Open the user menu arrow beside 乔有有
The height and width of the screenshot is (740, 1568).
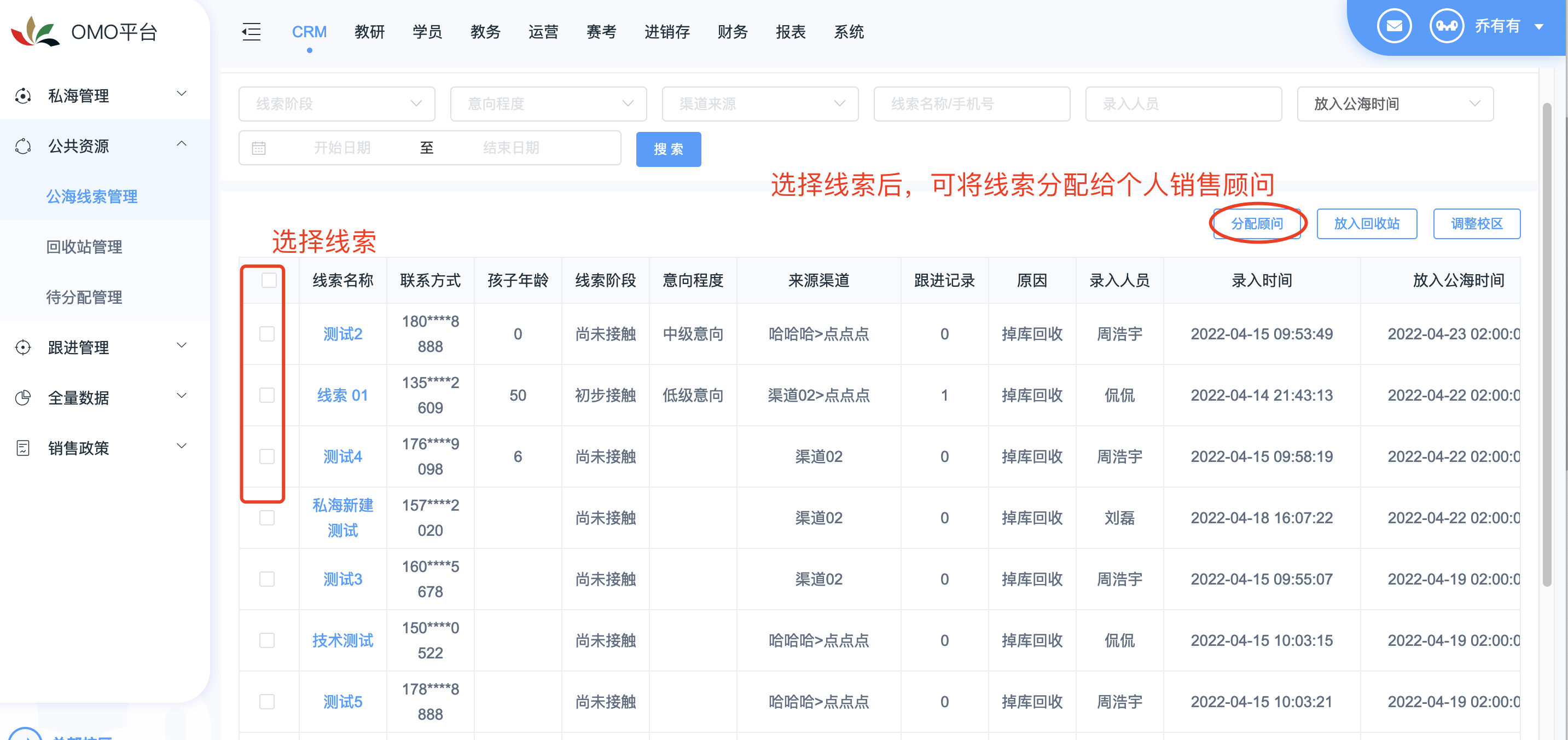1540,27
